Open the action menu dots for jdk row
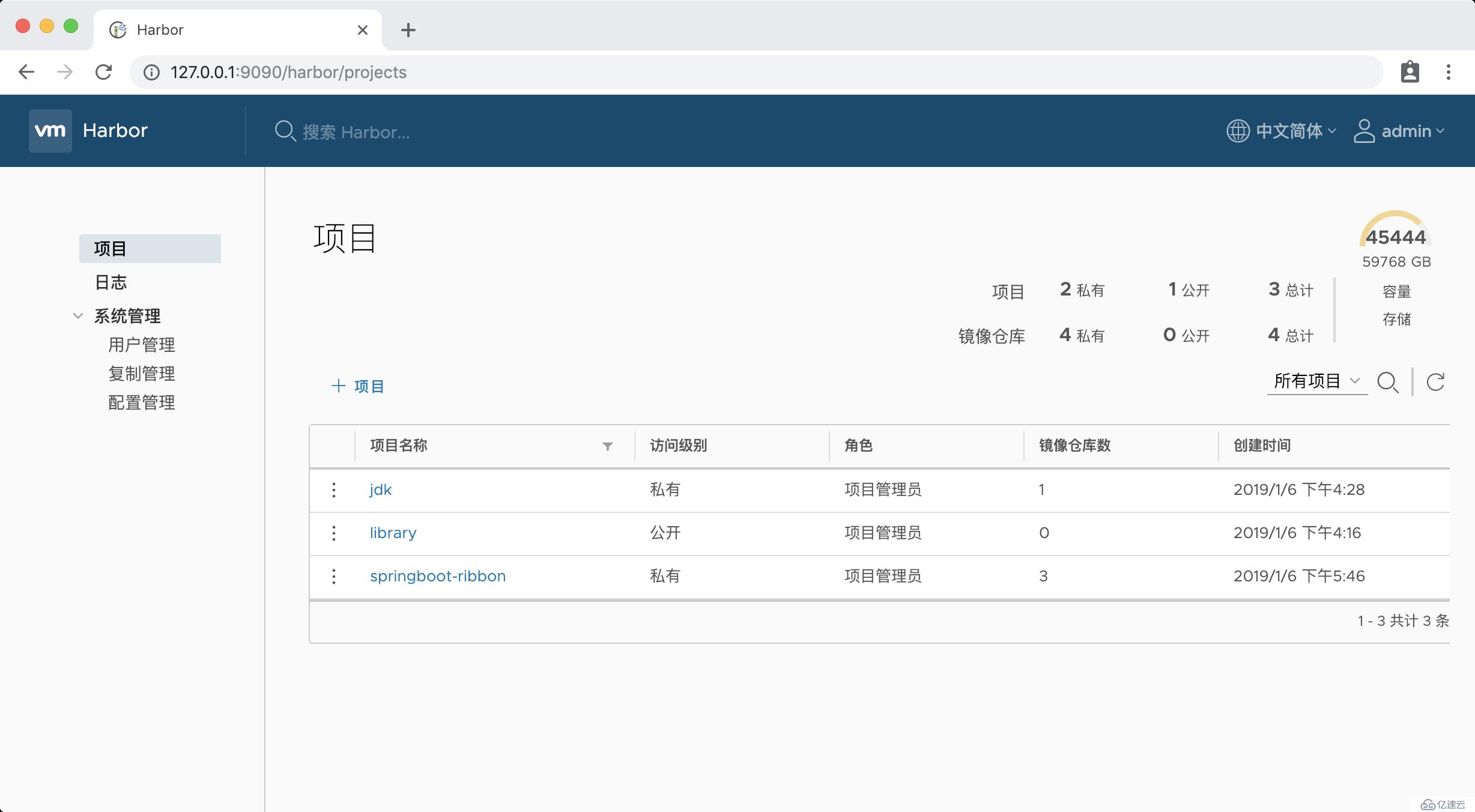 pyautogui.click(x=334, y=490)
